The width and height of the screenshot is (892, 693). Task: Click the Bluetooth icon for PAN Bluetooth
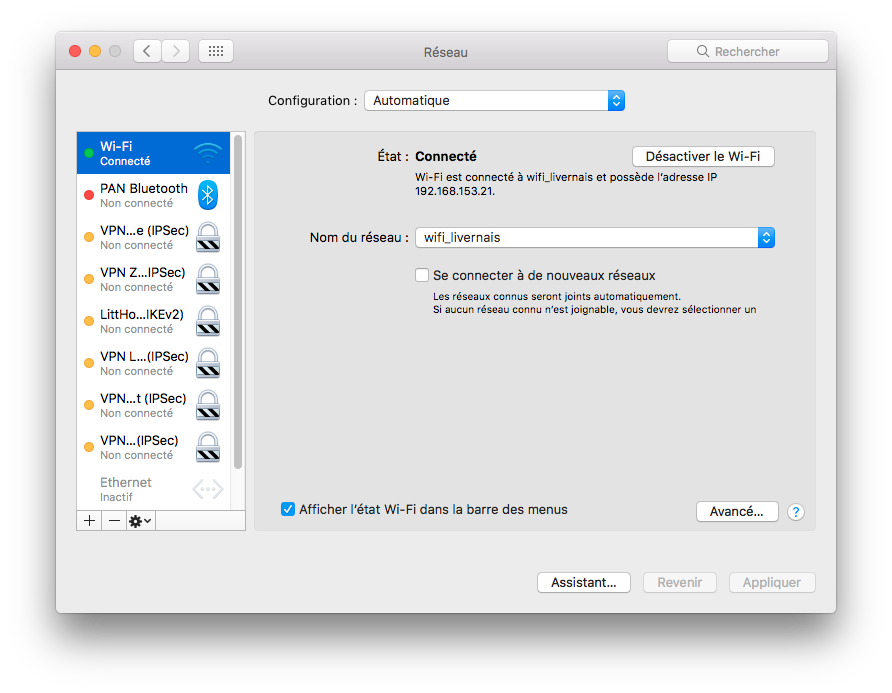(x=208, y=195)
